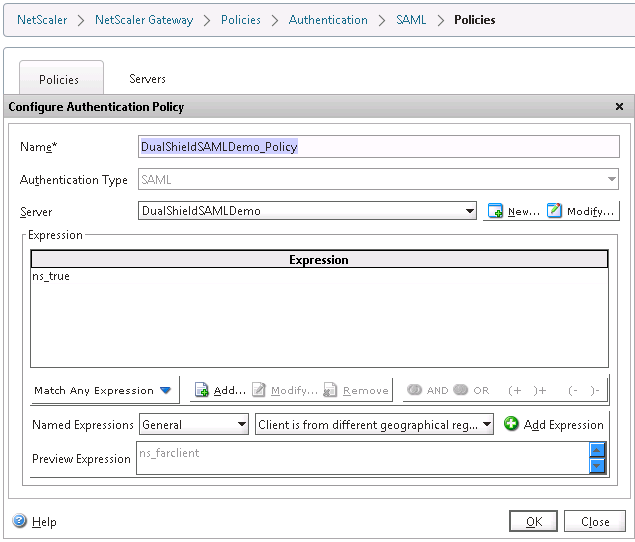
Task: Click the OK button
Action: pyautogui.click(x=533, y=521)
